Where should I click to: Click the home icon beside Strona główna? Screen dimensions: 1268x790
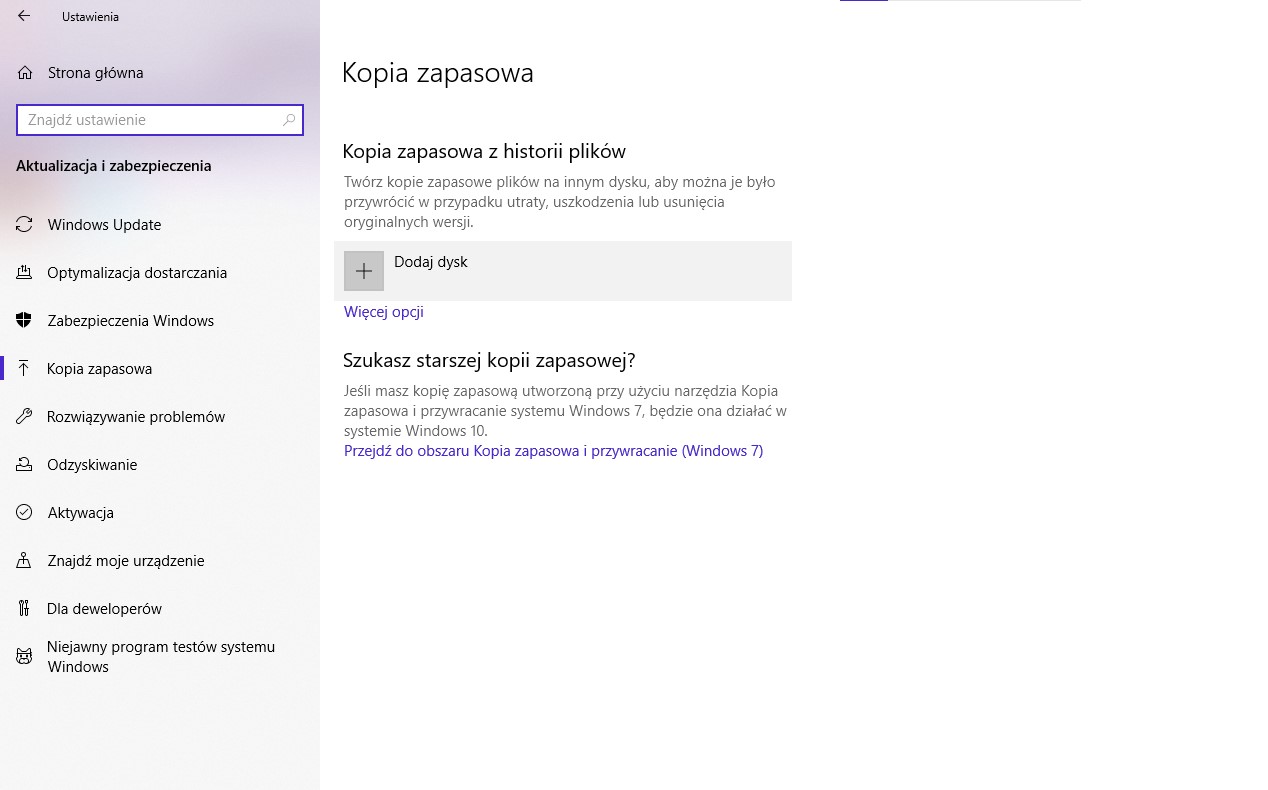coord(24,72)
